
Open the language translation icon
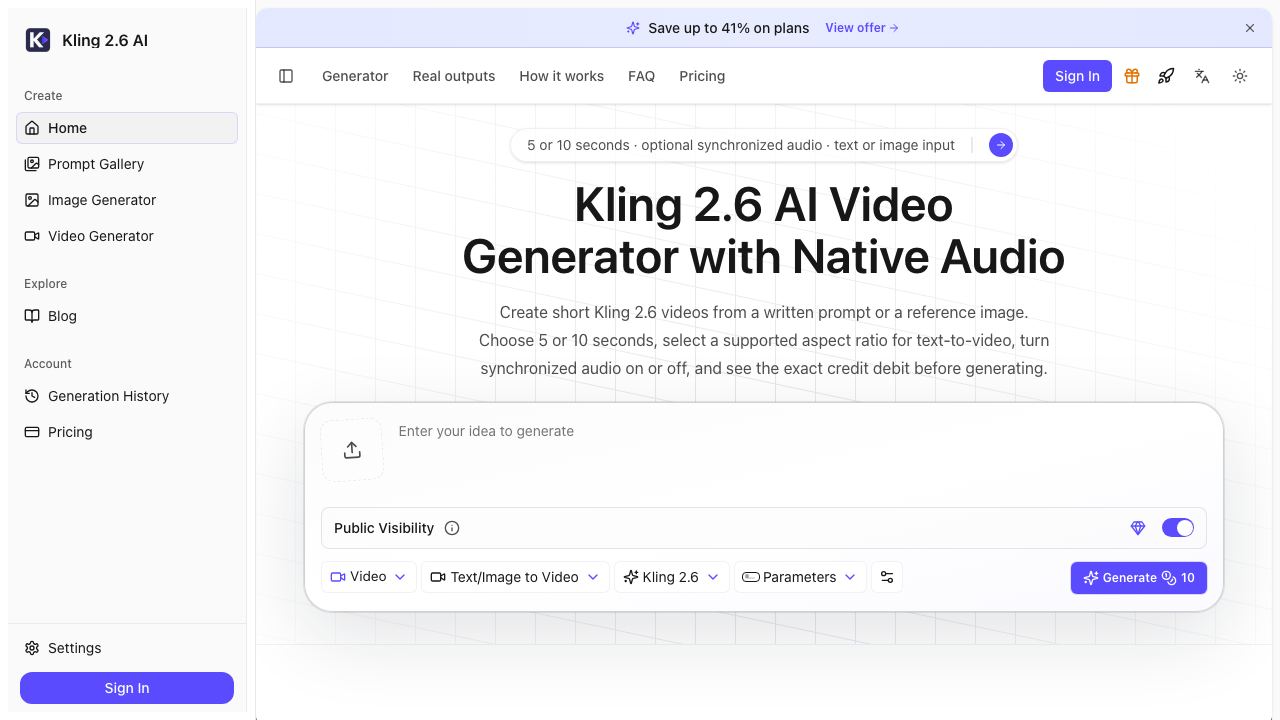click(1202, 76)
